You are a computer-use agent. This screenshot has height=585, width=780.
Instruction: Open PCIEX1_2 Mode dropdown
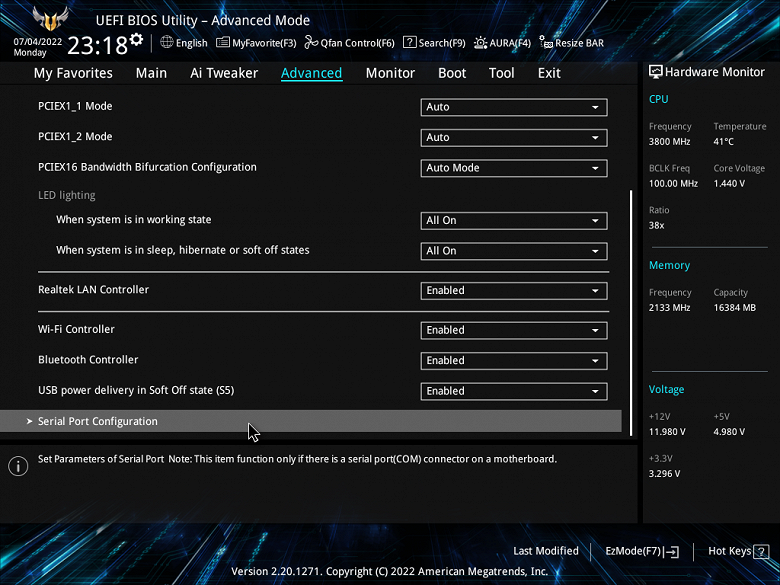pos(514,137)
